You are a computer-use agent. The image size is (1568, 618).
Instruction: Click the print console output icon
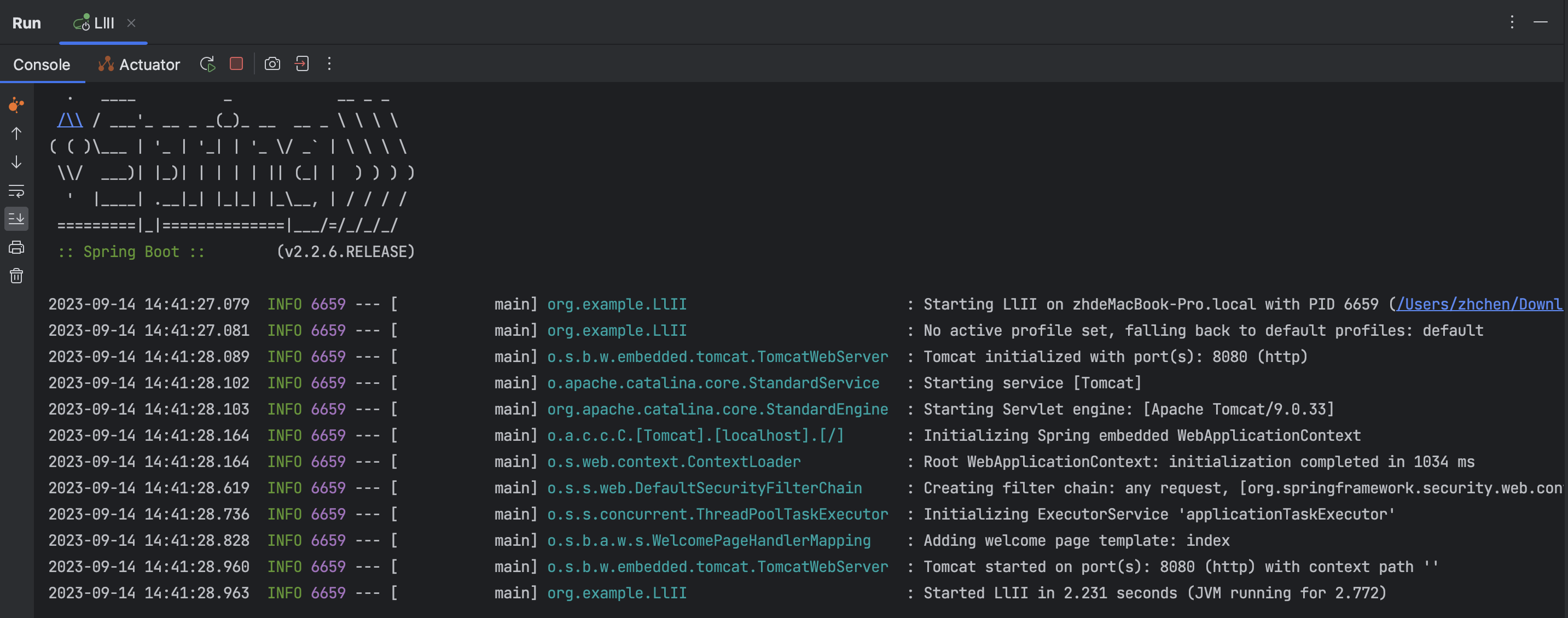tap(16, 248)
